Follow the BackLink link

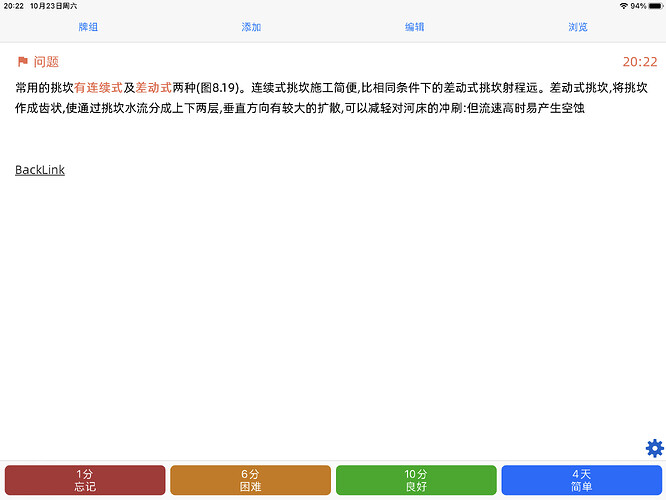pyautogui.click(x=40, y=170)
